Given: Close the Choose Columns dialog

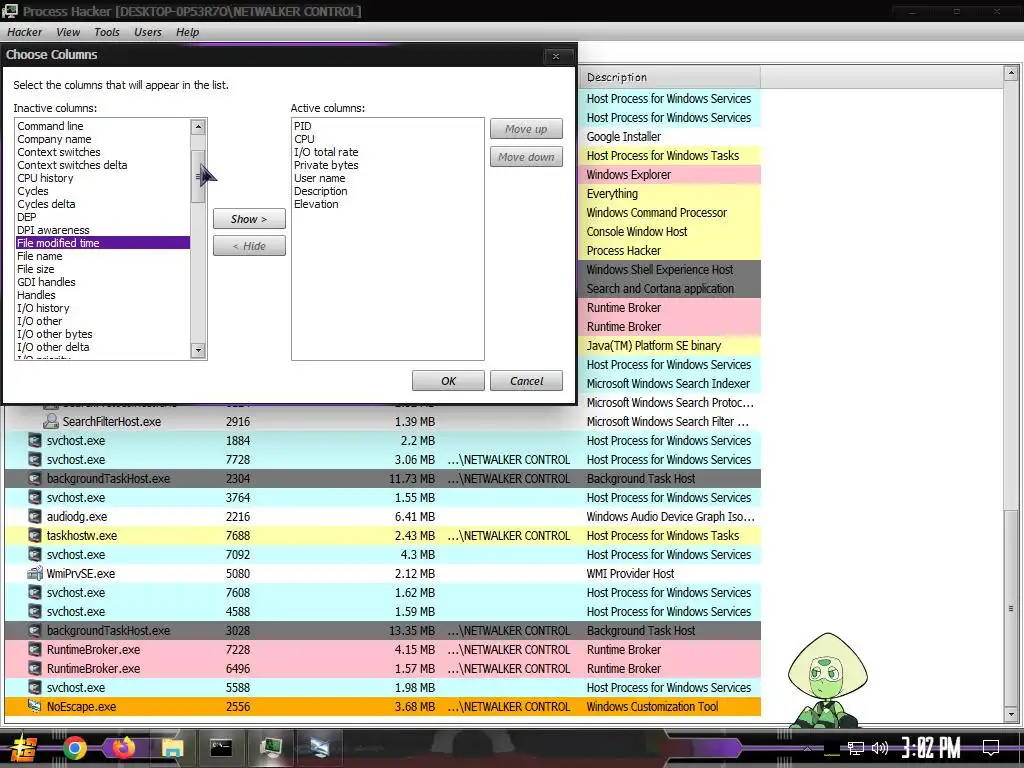Looking at the screenshot, I should (556, 56).
